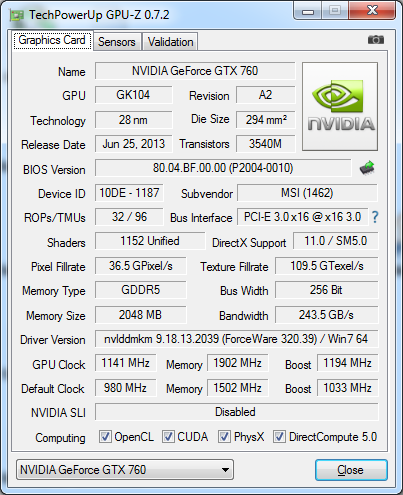Click the Bus Interface field PCI-E 3.0 x16

tap(302, 217)
